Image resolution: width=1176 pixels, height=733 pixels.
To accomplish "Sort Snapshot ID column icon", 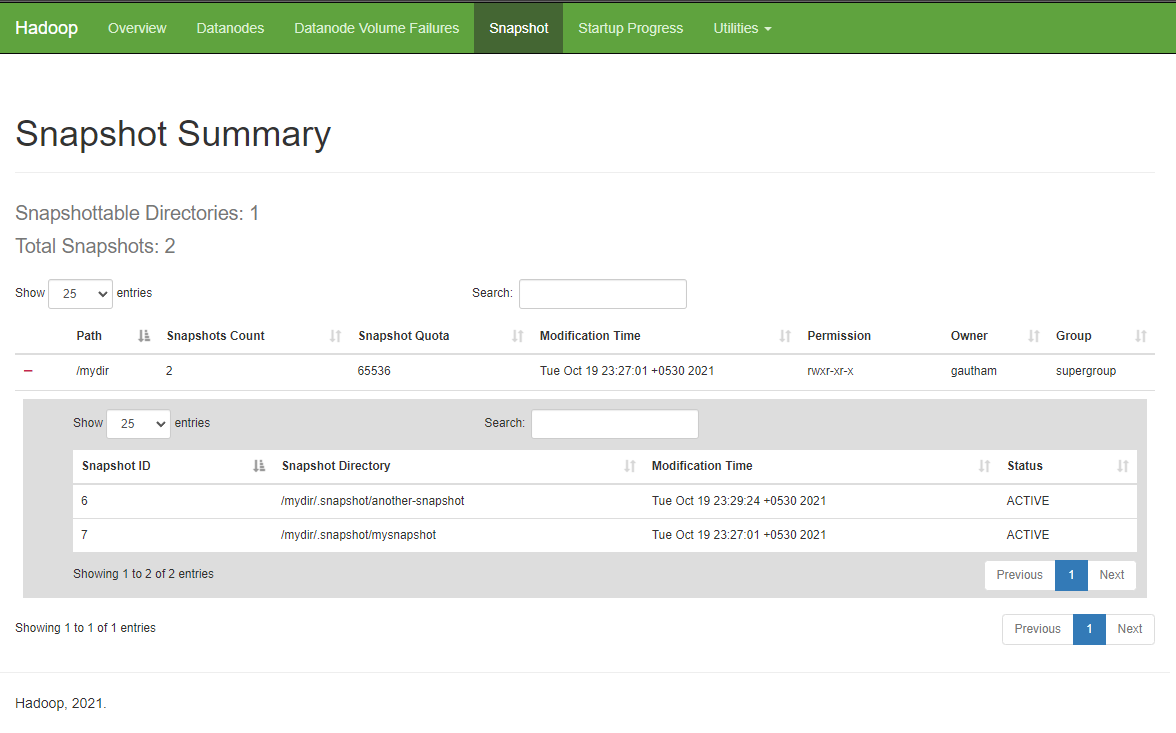I will [259, 466].
